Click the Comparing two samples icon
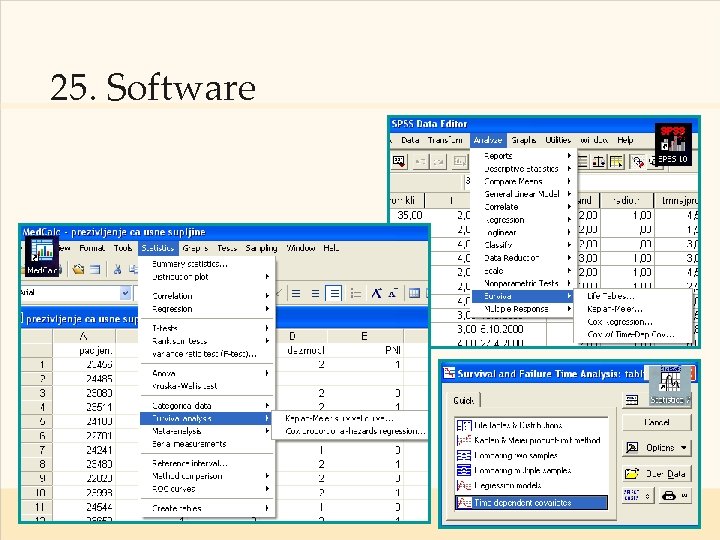 (464, 456)
